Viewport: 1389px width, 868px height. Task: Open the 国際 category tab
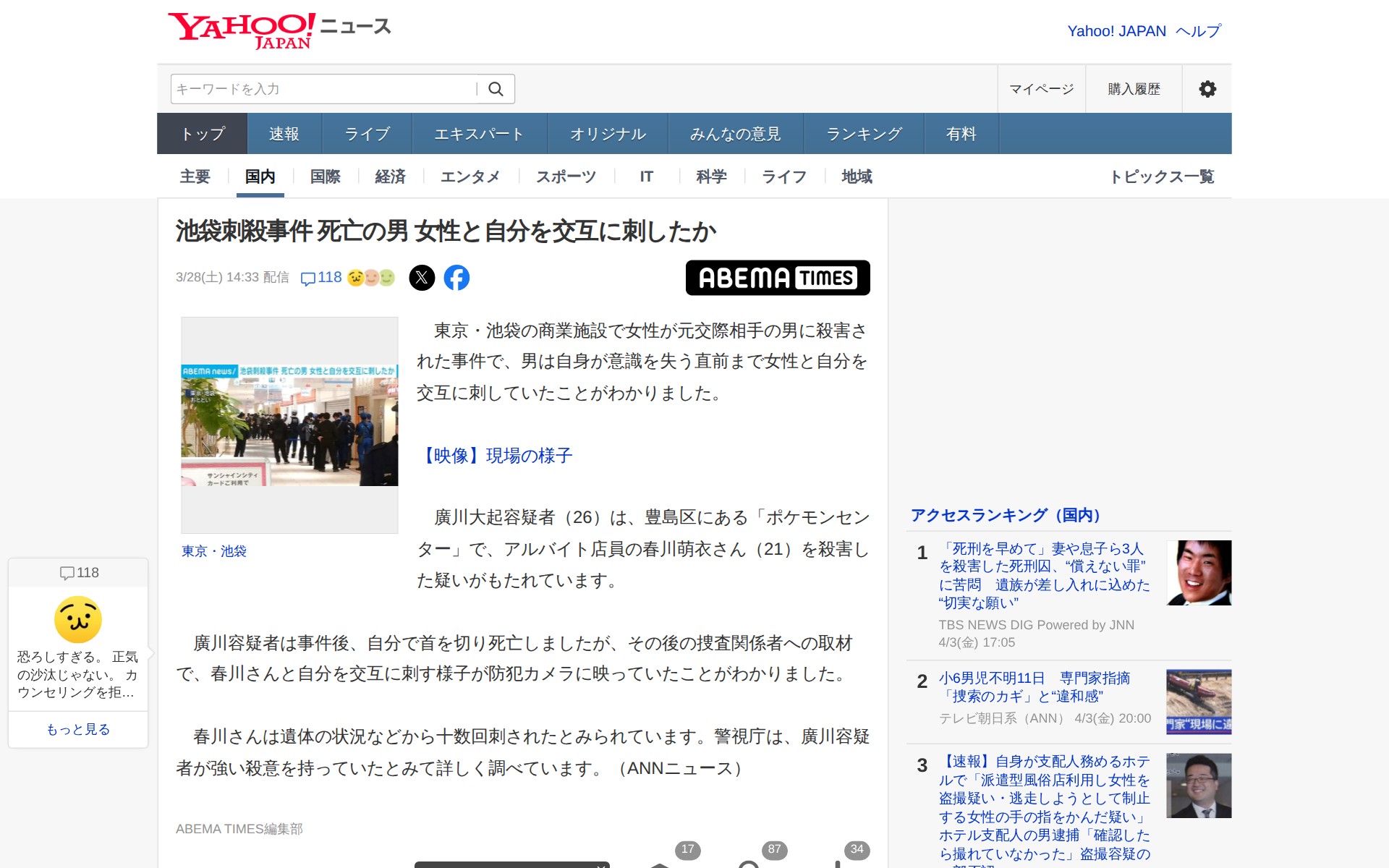pos(325,176)
